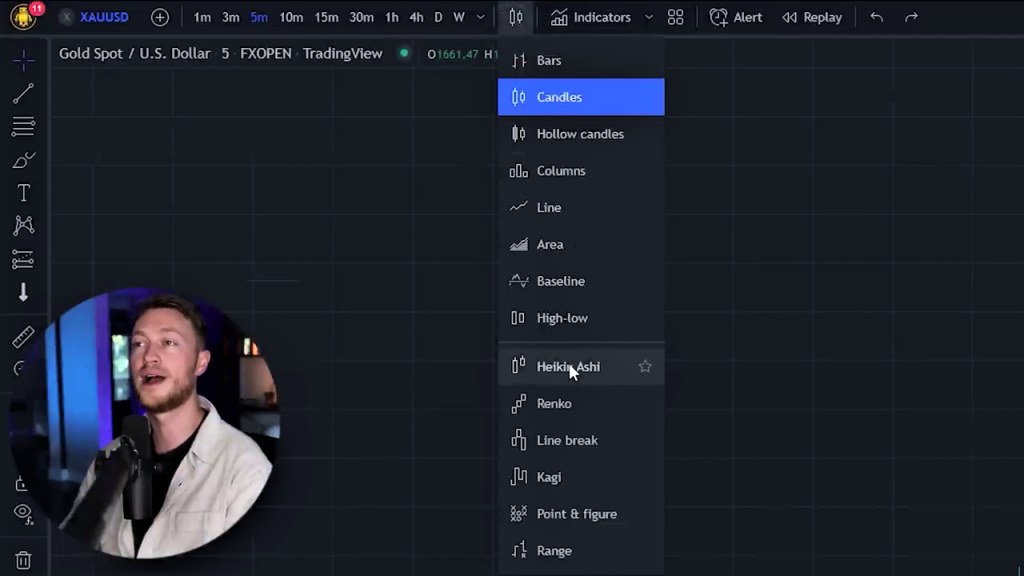
Task: Open the text annotation tool
Action: tap(23, 193)
